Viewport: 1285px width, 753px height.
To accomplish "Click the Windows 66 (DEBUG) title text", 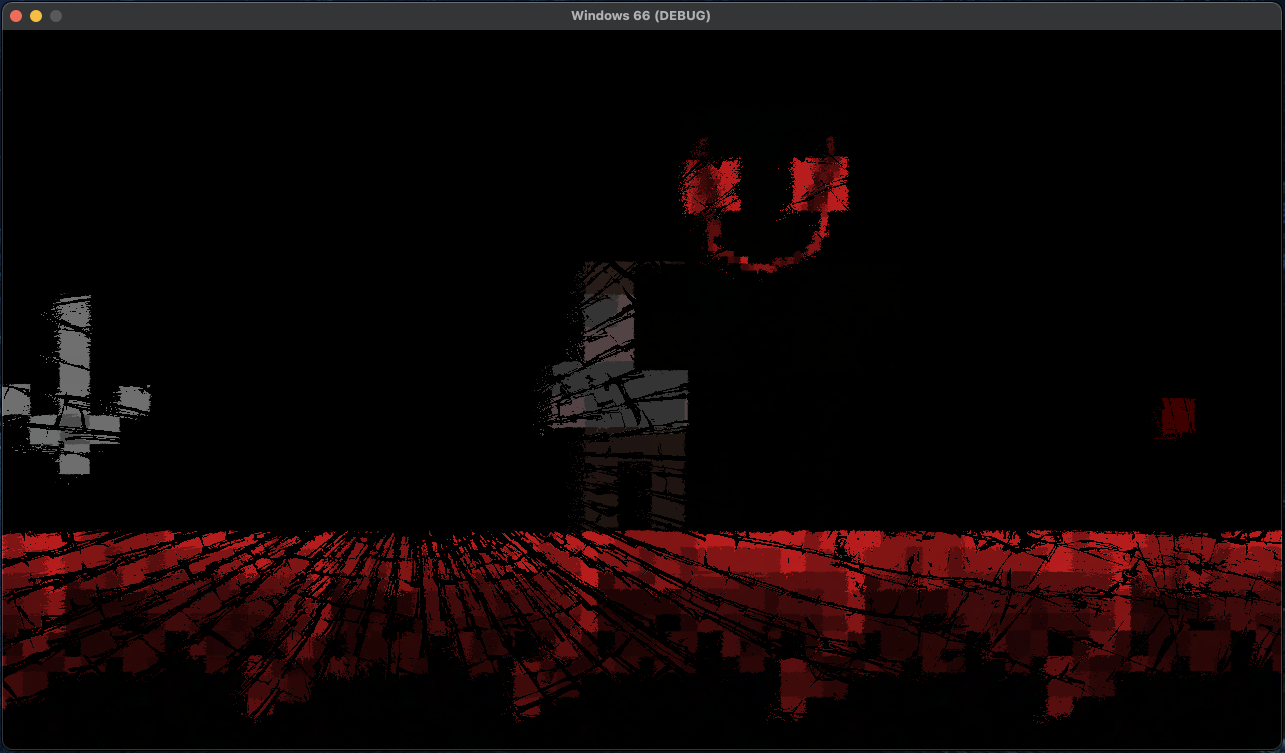I will (x=640, y=15).
